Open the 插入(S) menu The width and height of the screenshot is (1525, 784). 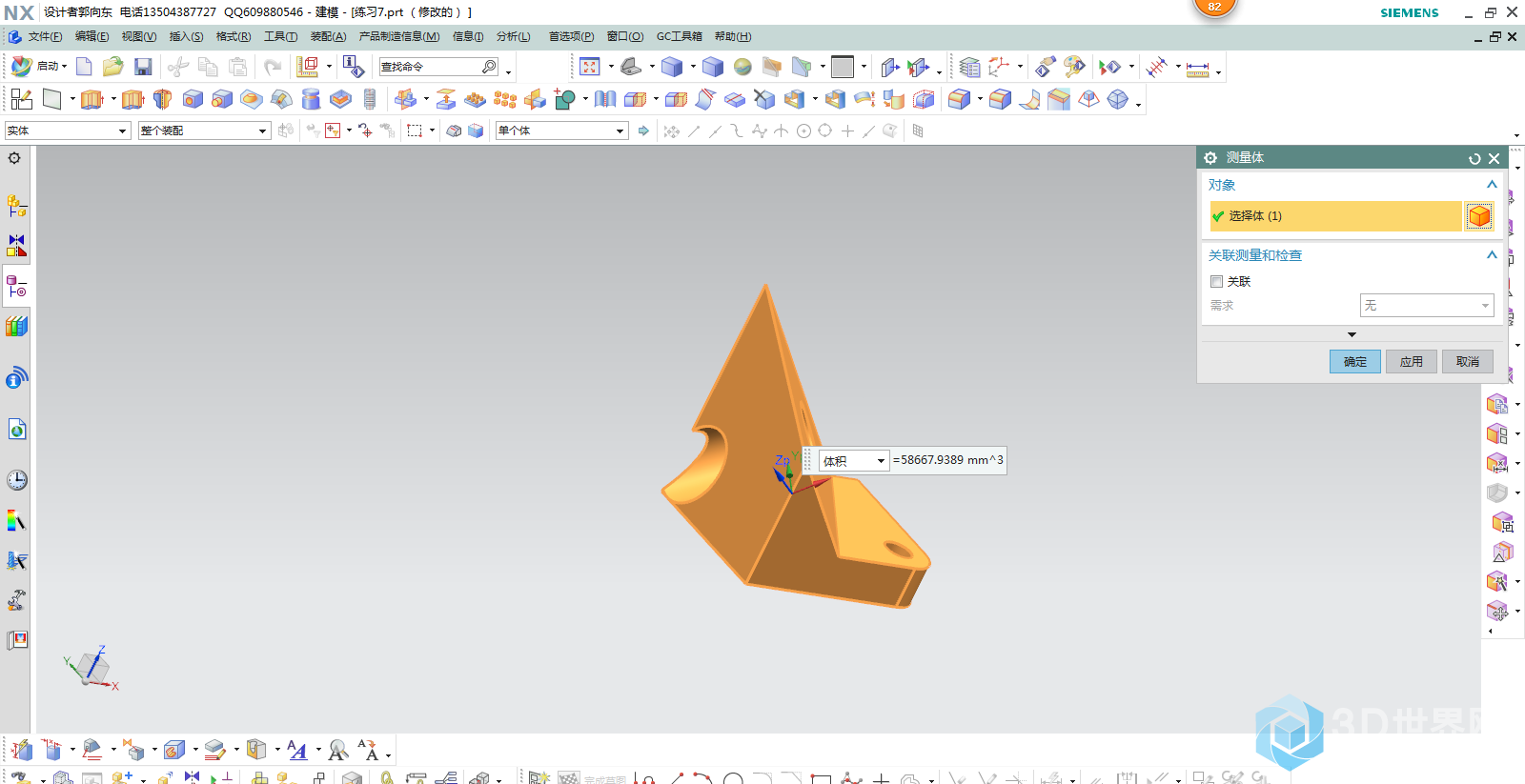tap(186, 36)
